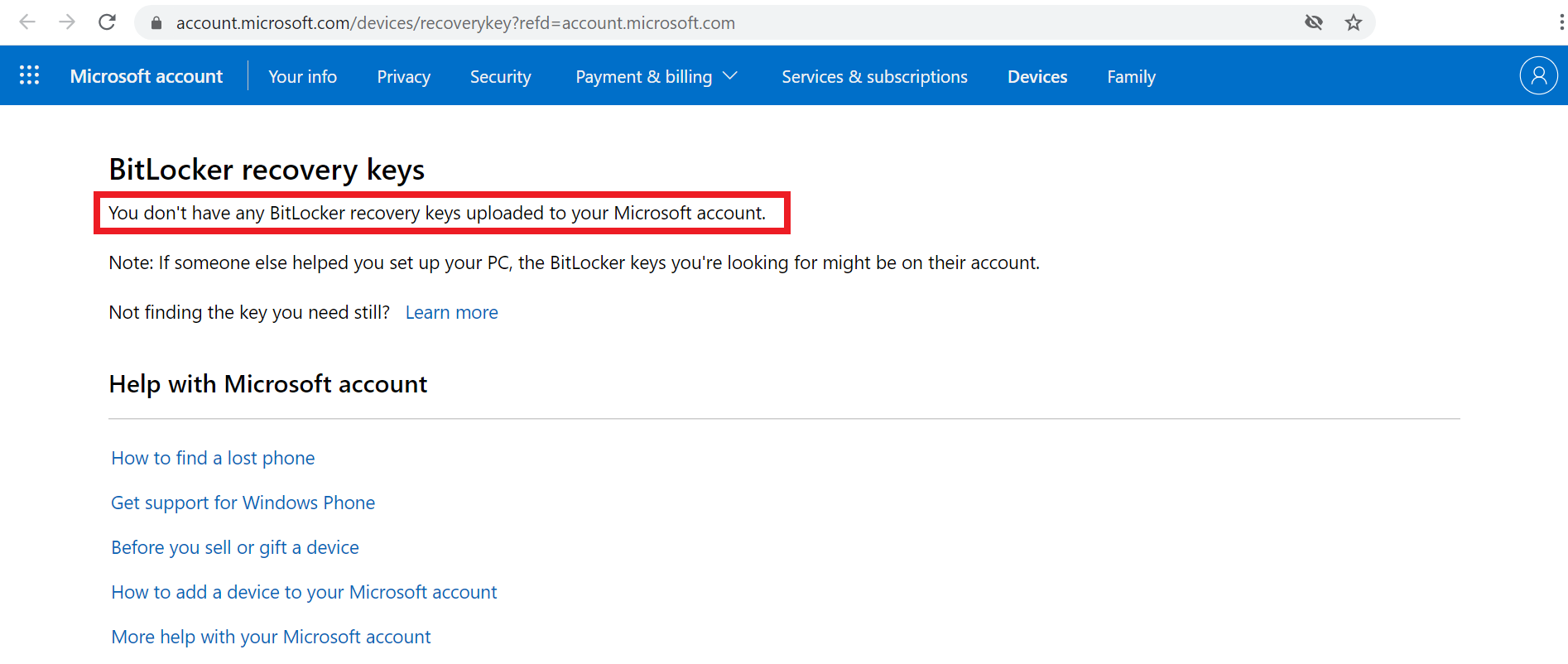Click the browser forward arrow
The height and width of the screenshot is (664, 1568).
point(67,22)
